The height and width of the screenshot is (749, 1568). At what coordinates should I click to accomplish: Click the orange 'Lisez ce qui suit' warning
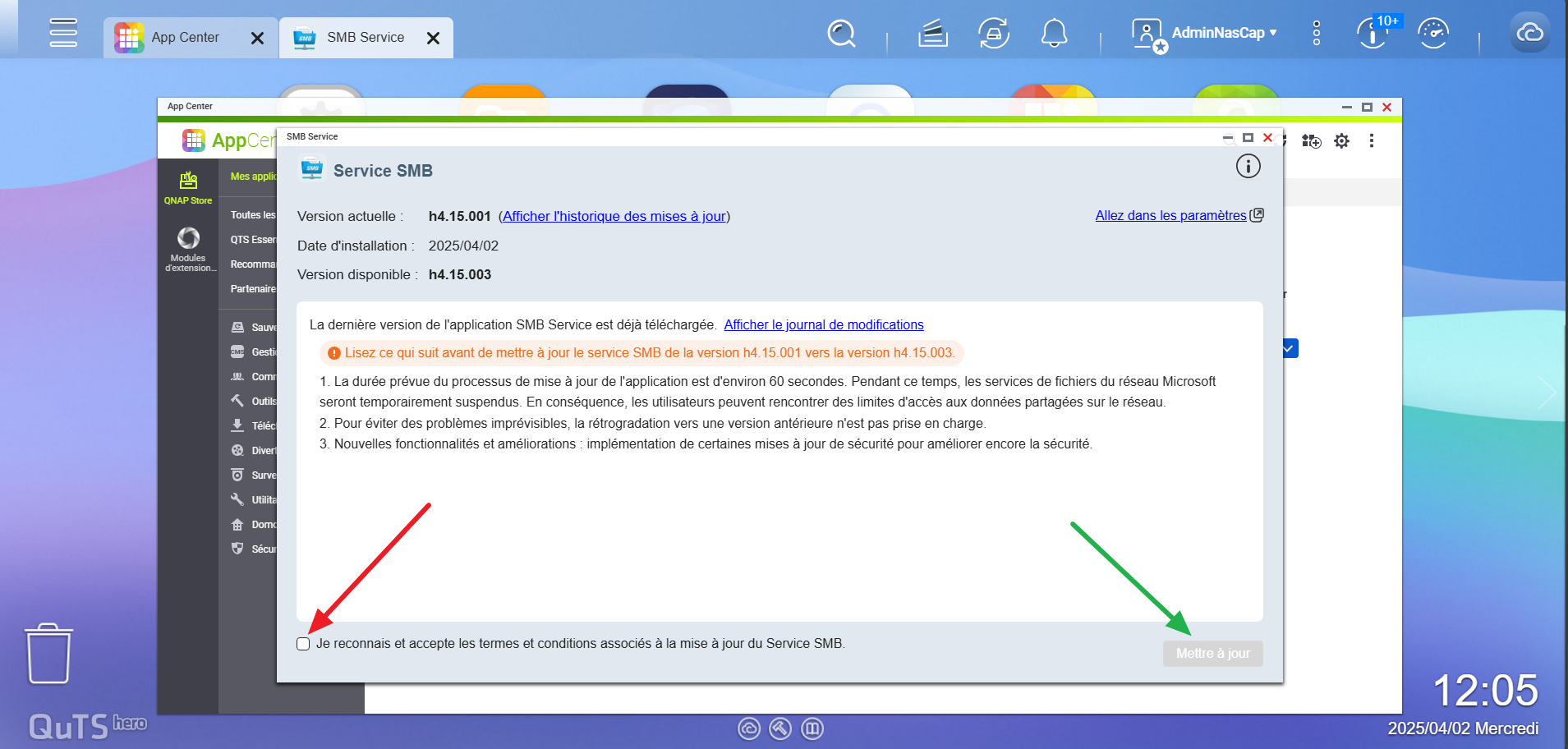point(641,353)
